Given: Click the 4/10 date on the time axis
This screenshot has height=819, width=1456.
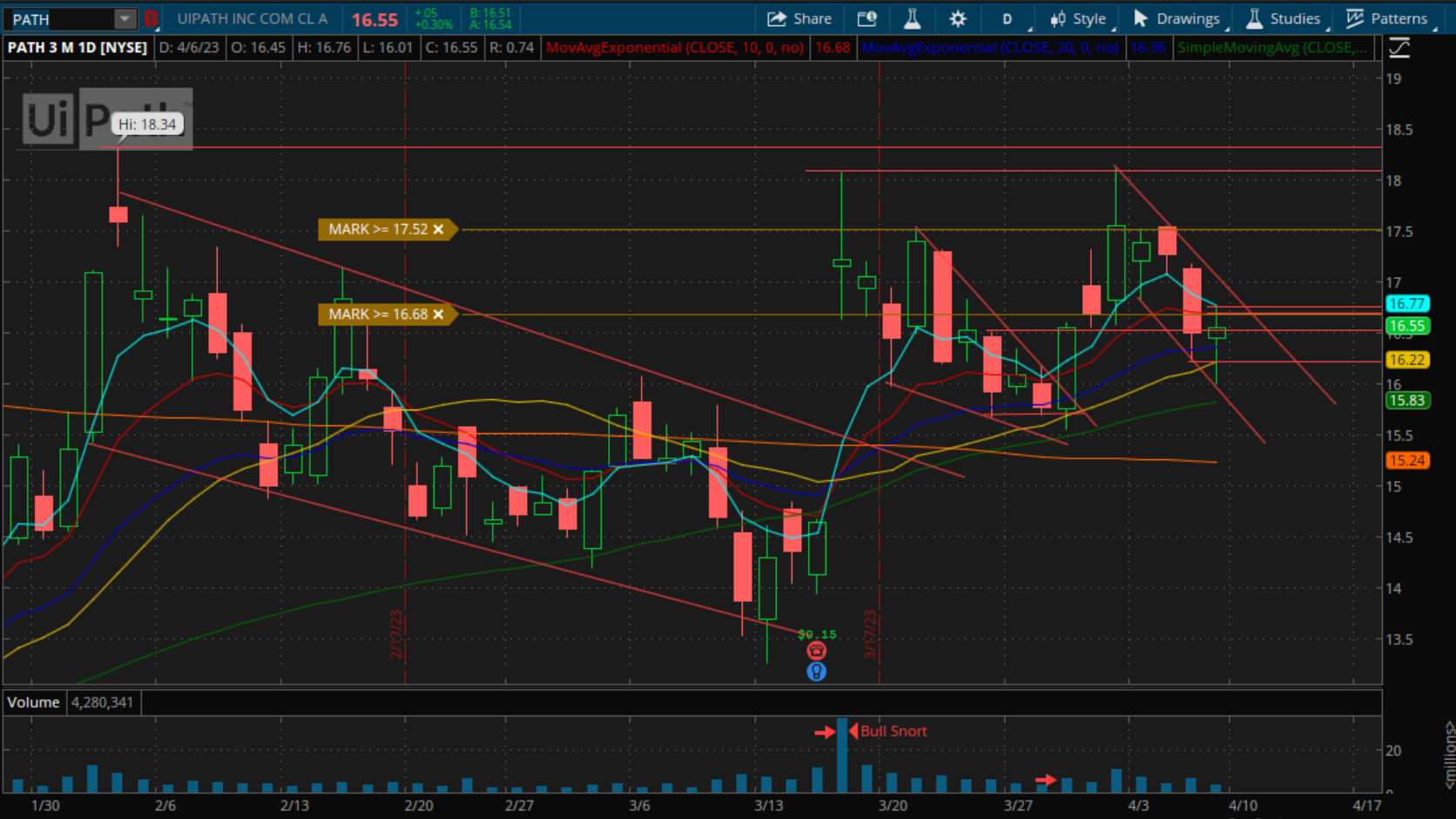Looking at the screenshot, I should (1243, 805).
